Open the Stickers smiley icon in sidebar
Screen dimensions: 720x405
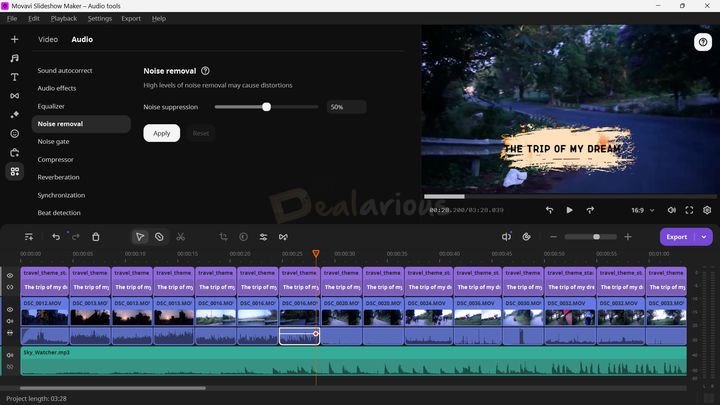pos(15,134)
